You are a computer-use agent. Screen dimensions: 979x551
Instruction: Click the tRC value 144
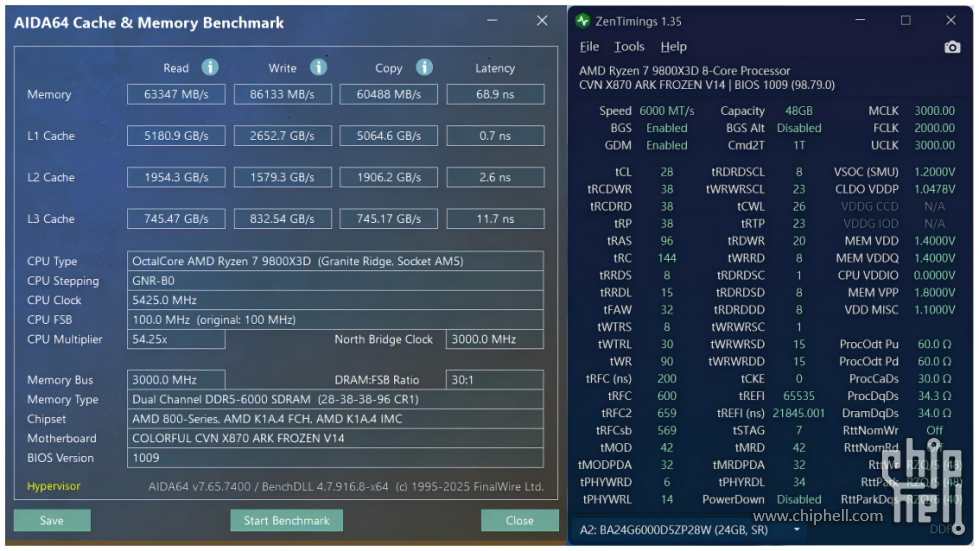[667, 258]
